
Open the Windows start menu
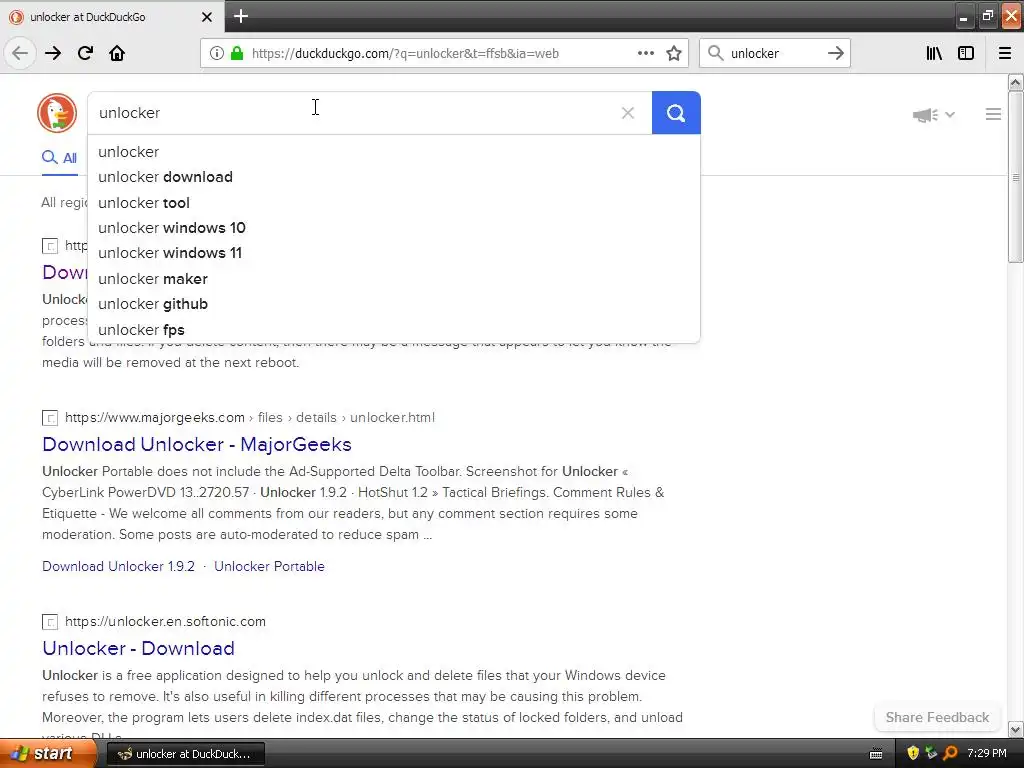(x=48, y=754)
